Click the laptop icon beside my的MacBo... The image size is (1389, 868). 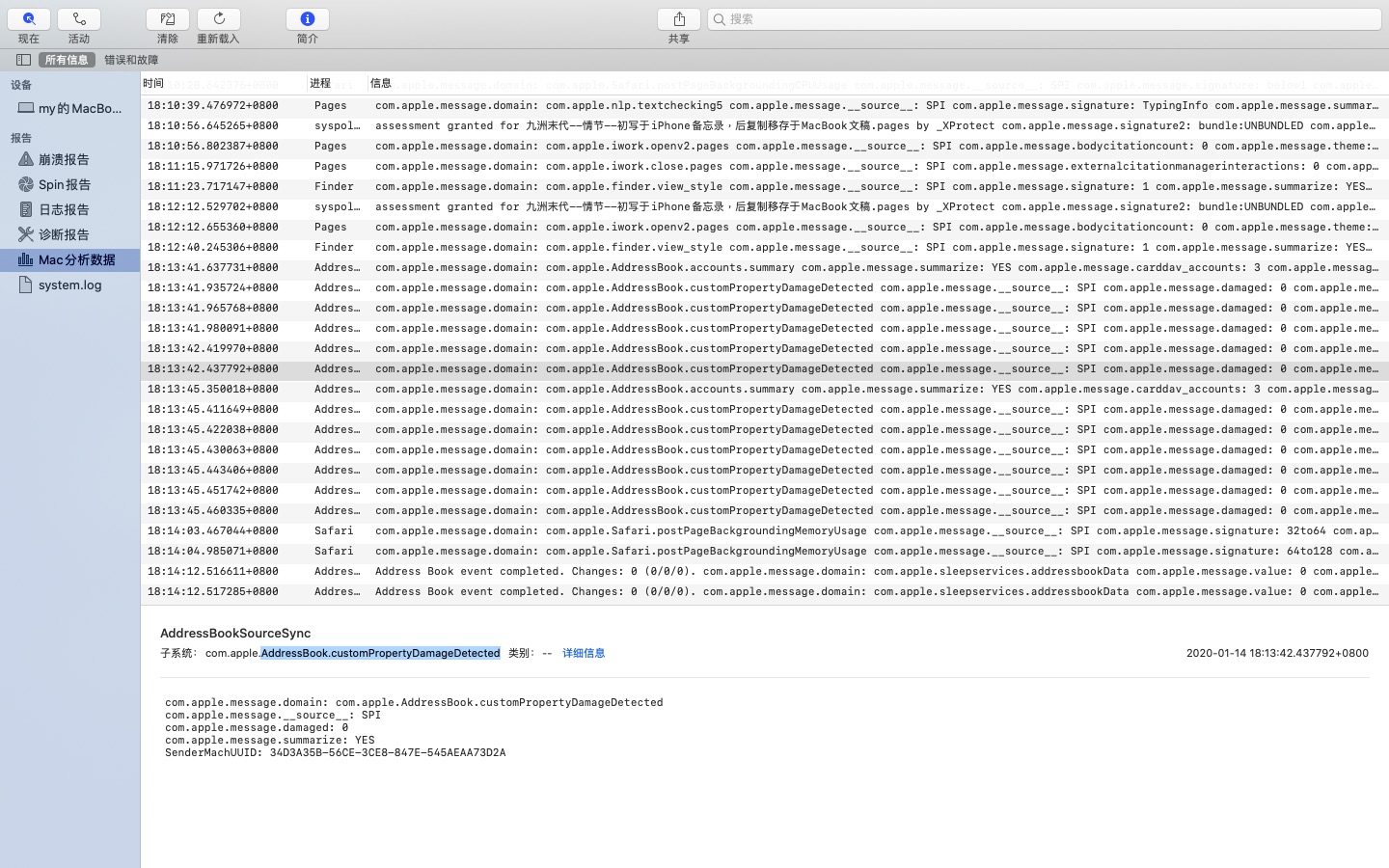(x=26, y=108)
